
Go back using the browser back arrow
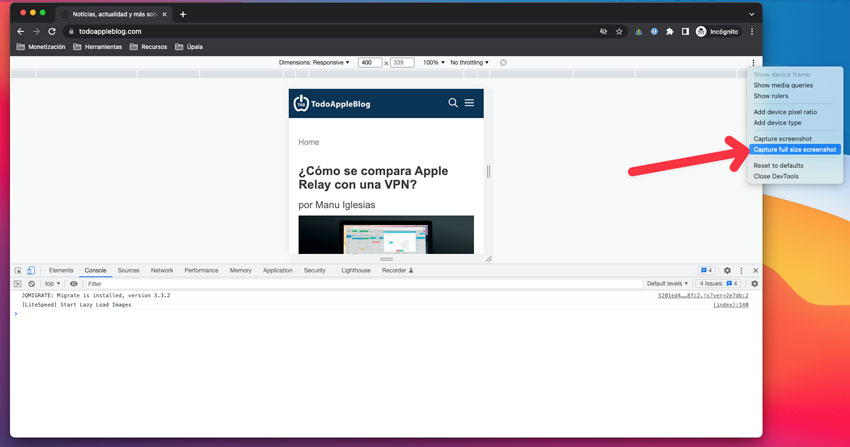click(21, 31)
